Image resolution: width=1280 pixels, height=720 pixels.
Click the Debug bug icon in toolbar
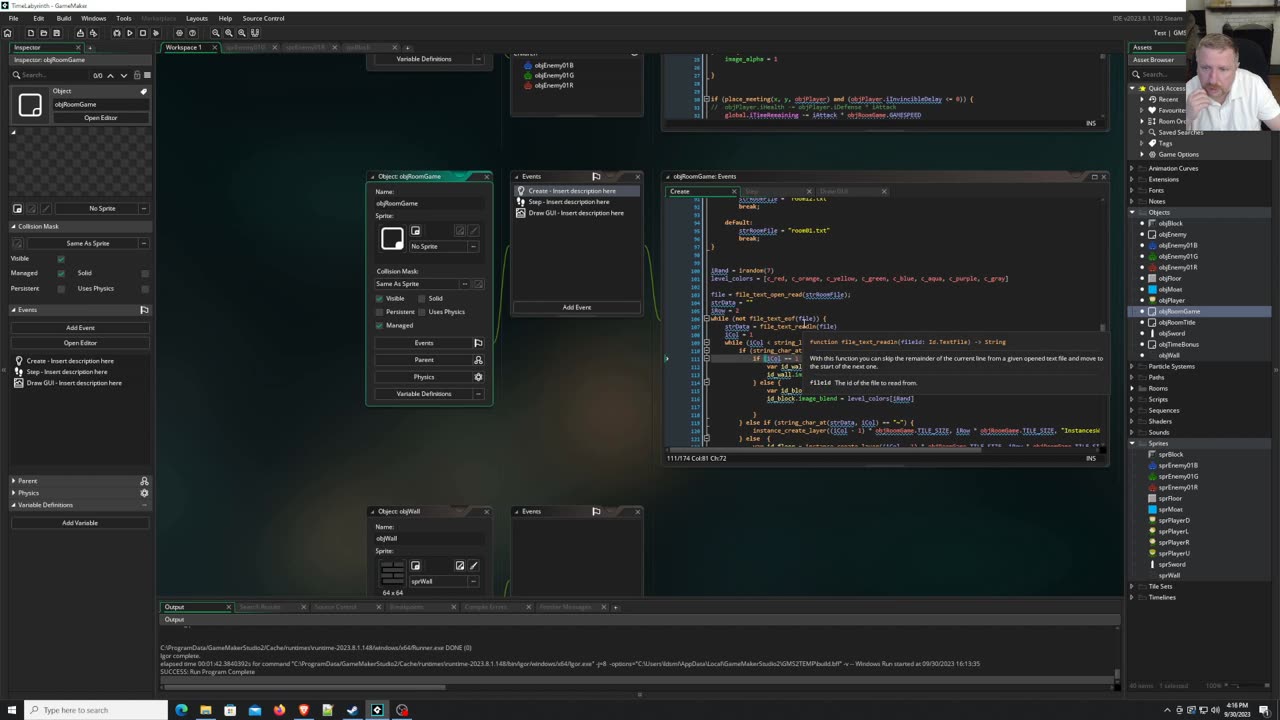(x=117, y=33)
